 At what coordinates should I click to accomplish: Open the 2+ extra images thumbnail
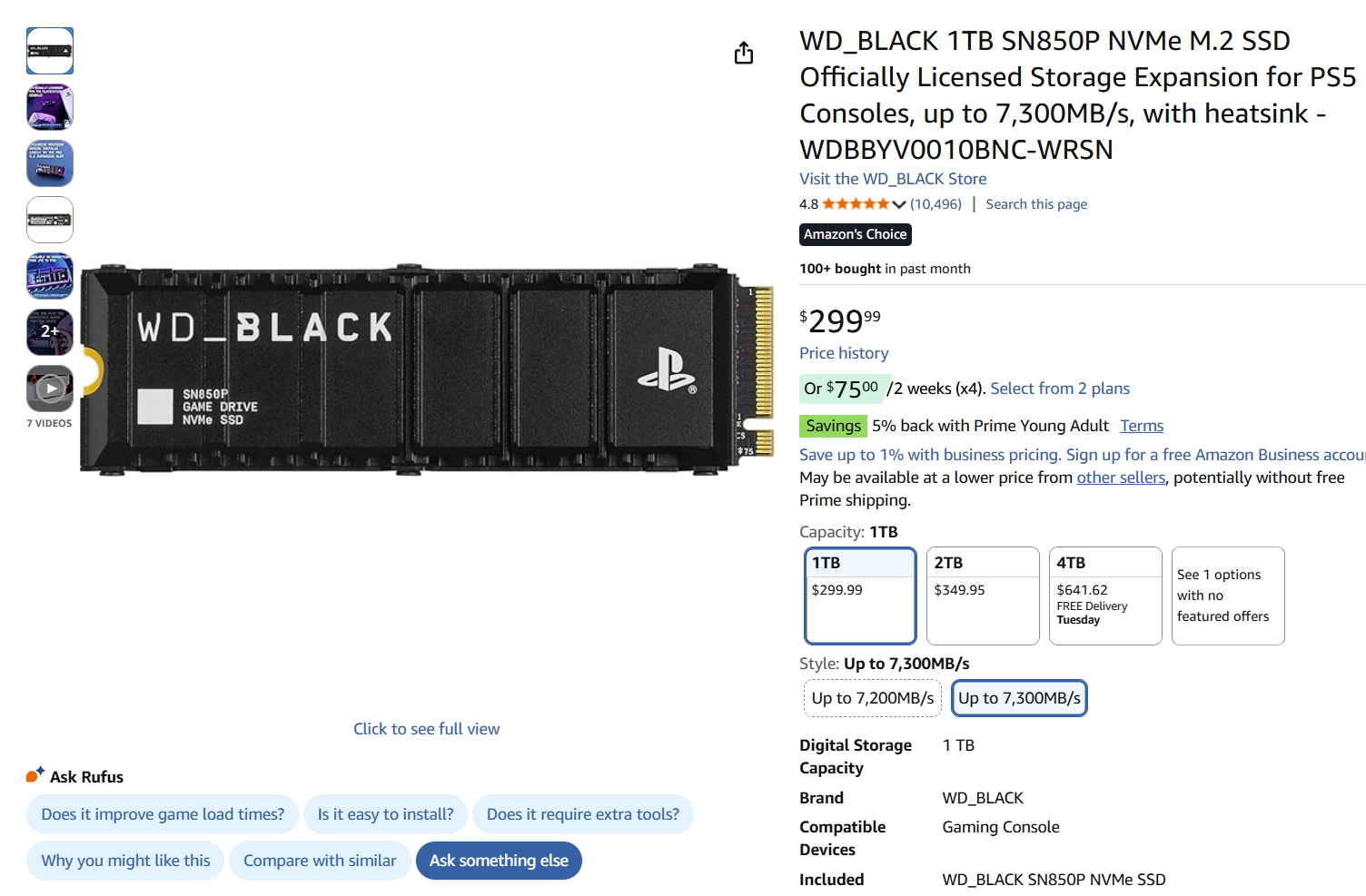tap(50, 331)
